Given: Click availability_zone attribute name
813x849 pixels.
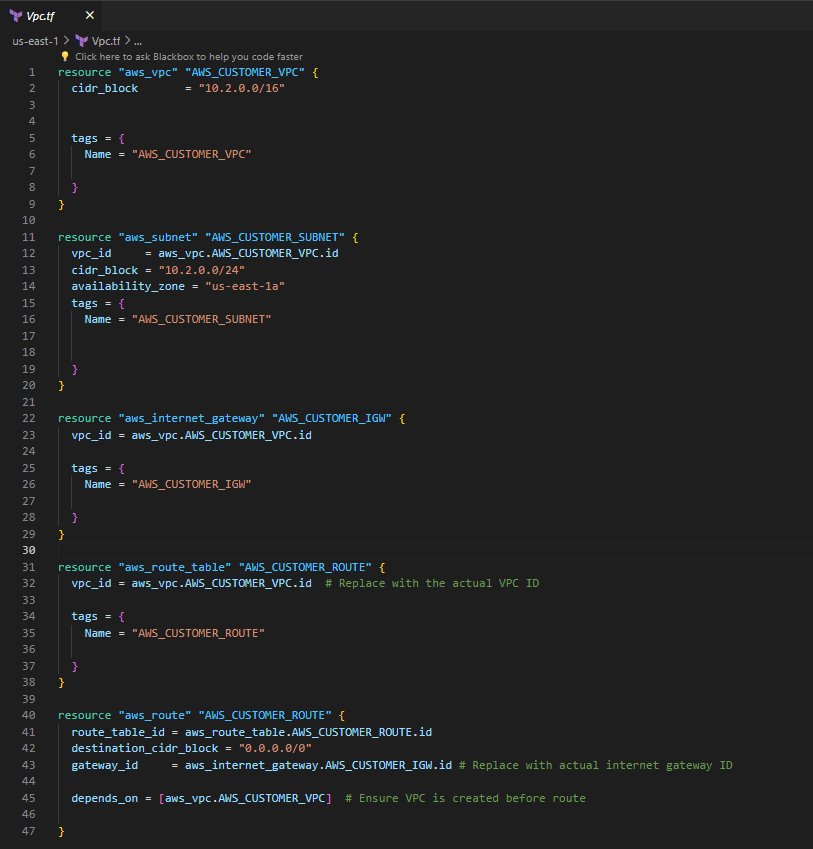Looking at the screenshot, I should 128,286.
